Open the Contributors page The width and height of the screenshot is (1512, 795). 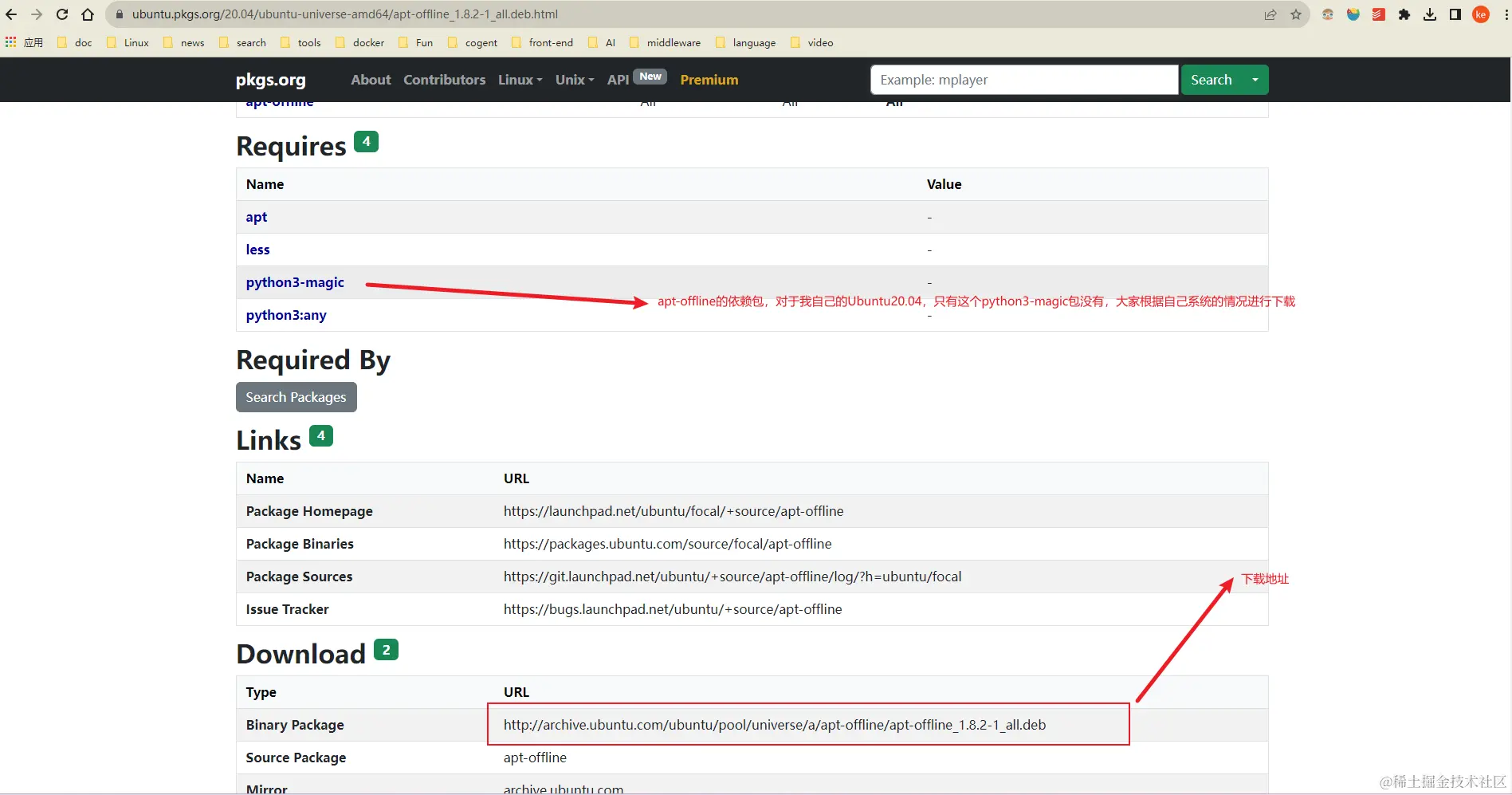444,80
